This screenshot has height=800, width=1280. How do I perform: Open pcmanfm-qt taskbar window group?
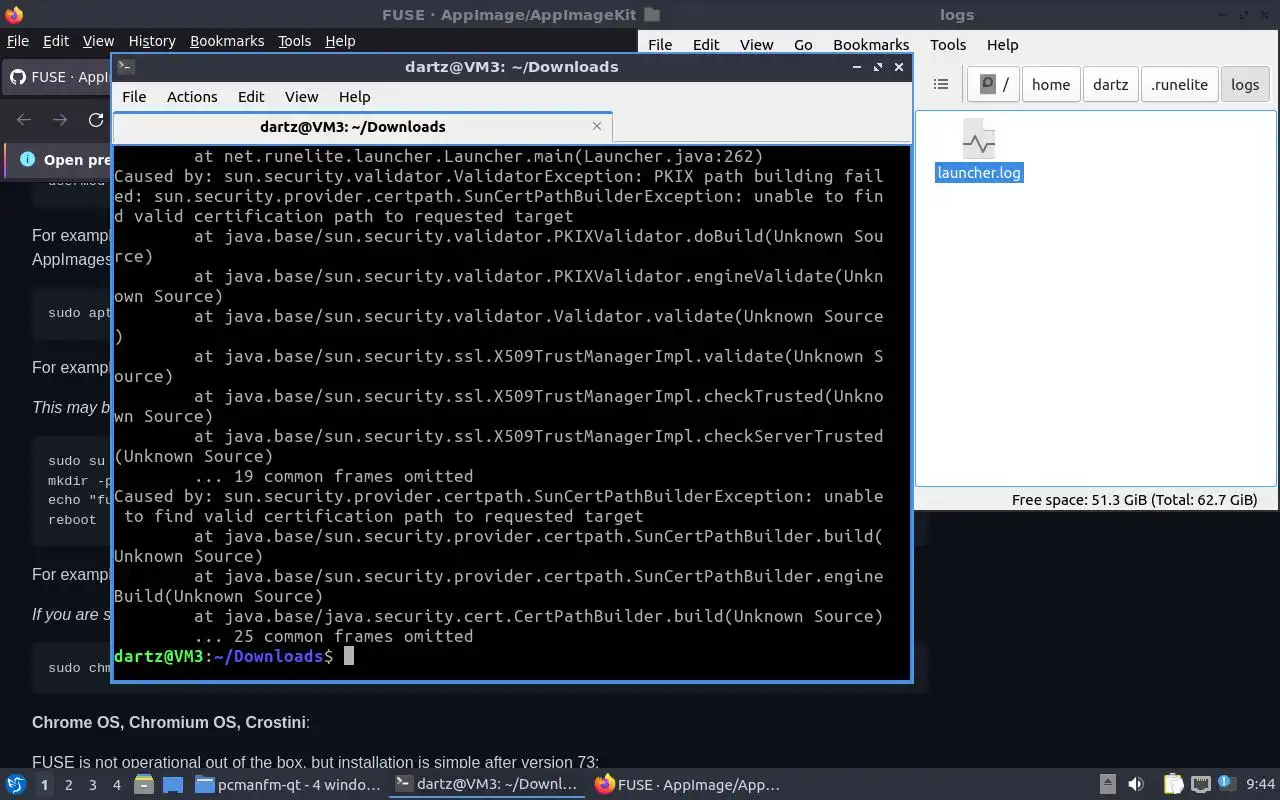click(x=288, y=785)
